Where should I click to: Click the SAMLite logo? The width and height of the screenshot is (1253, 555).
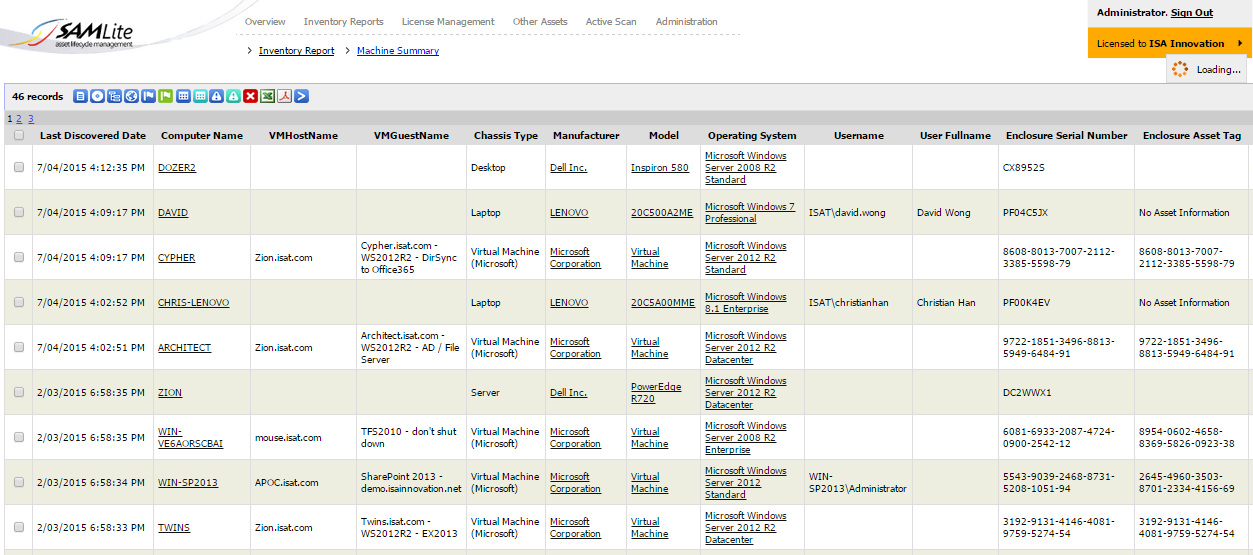[x=80, y=34]
